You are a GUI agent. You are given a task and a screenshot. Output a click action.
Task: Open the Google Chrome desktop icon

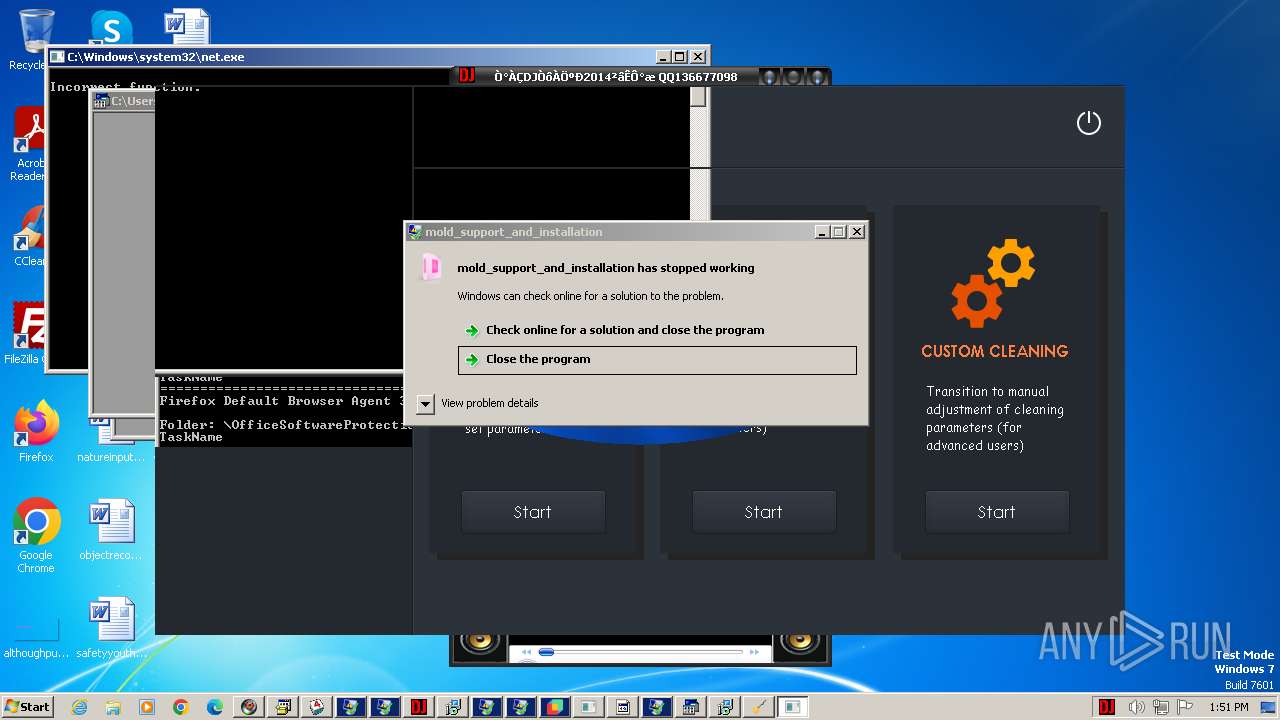tap(36, 536)
